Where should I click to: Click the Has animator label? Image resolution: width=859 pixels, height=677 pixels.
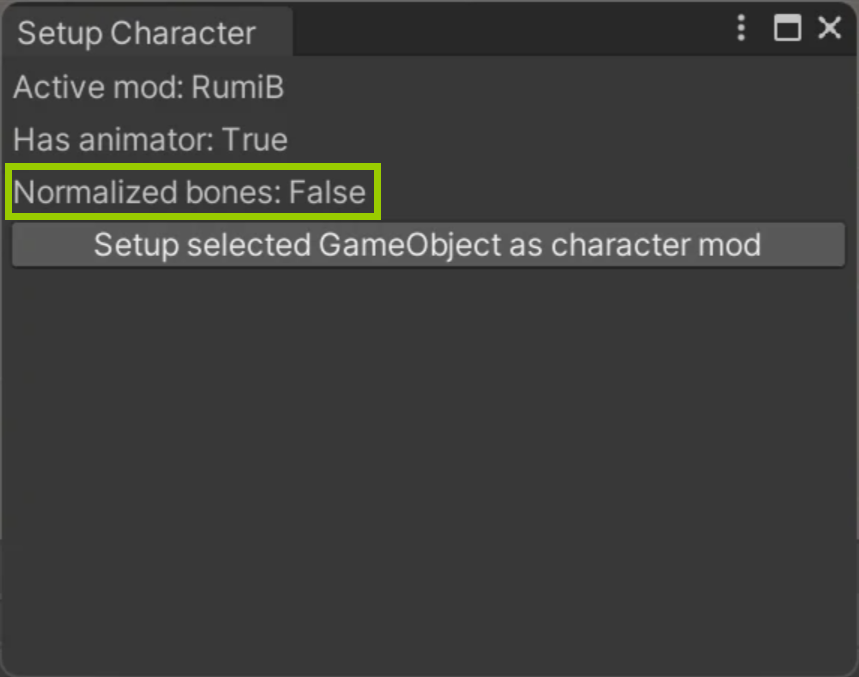pos(113,139)
